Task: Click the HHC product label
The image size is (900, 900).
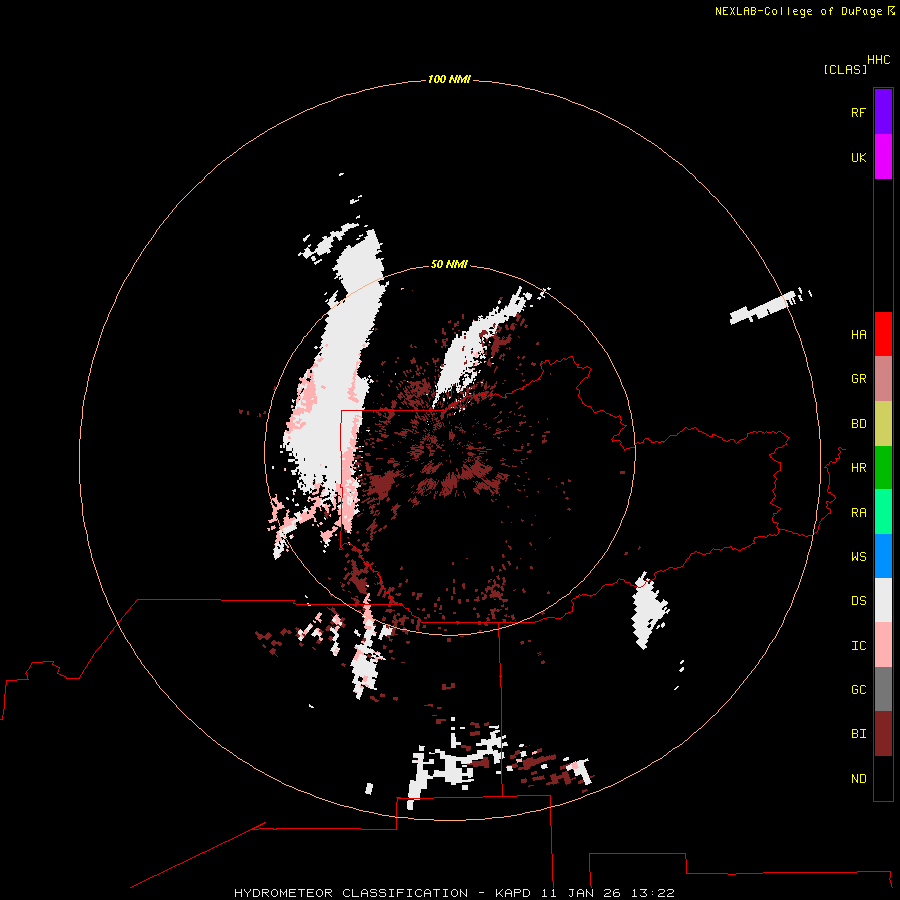Action: click(x=878, y=60)
